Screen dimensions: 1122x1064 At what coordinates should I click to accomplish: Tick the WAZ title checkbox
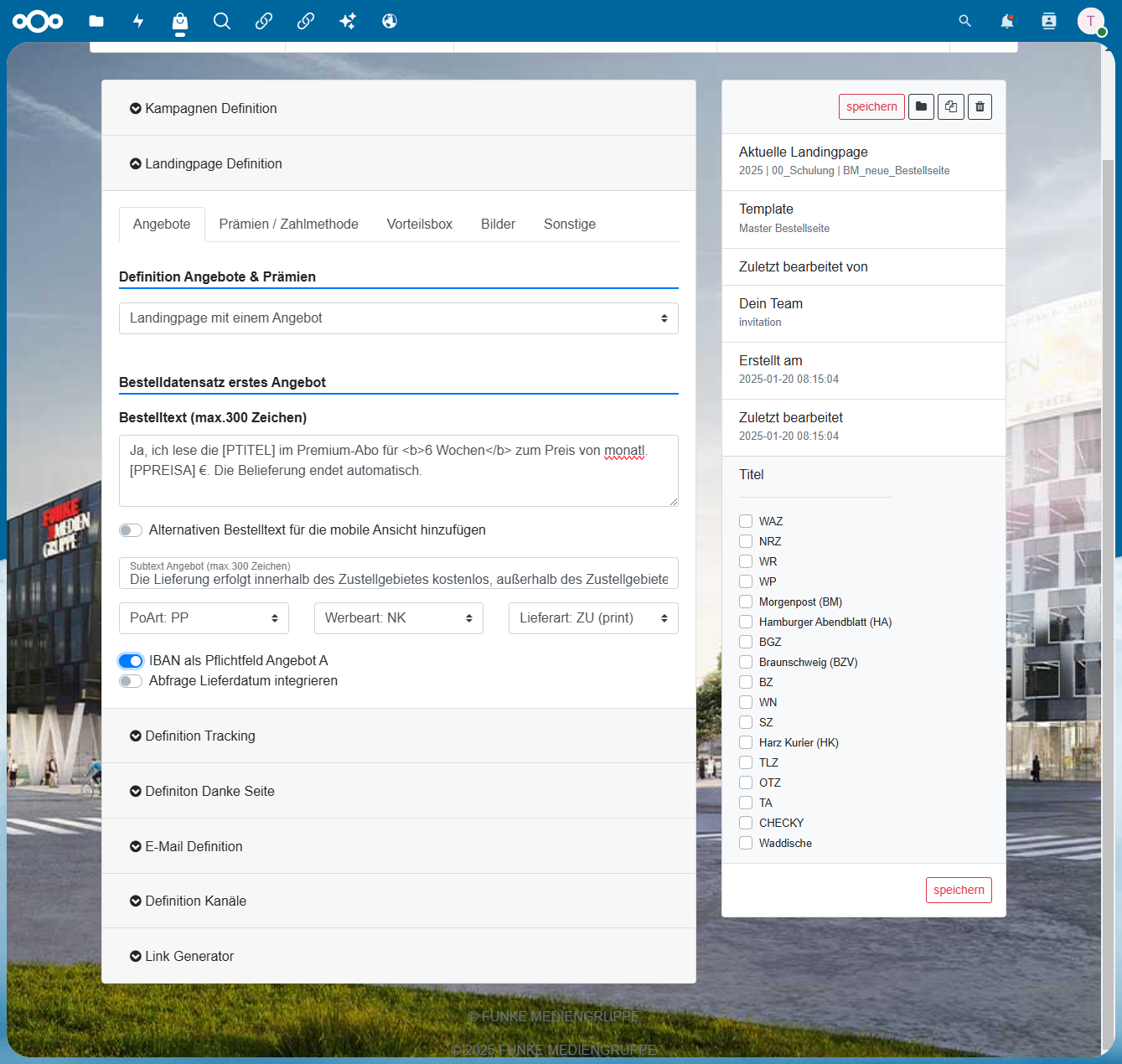coord(746,521)
